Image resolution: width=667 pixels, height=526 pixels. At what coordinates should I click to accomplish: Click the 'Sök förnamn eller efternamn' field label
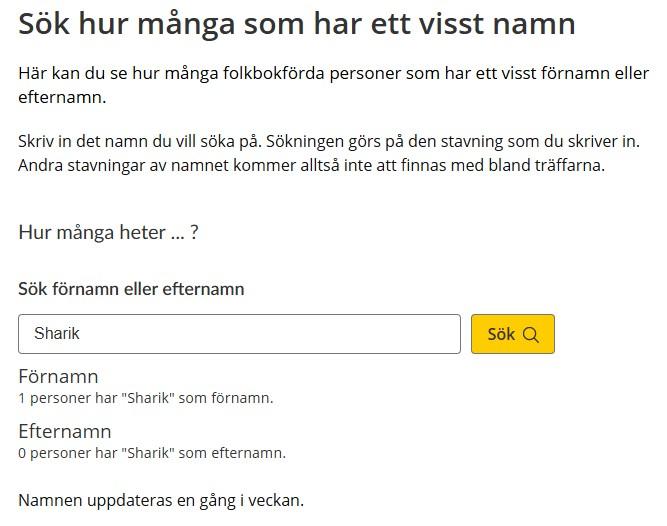pyautogui.click(x=131, y=289)
